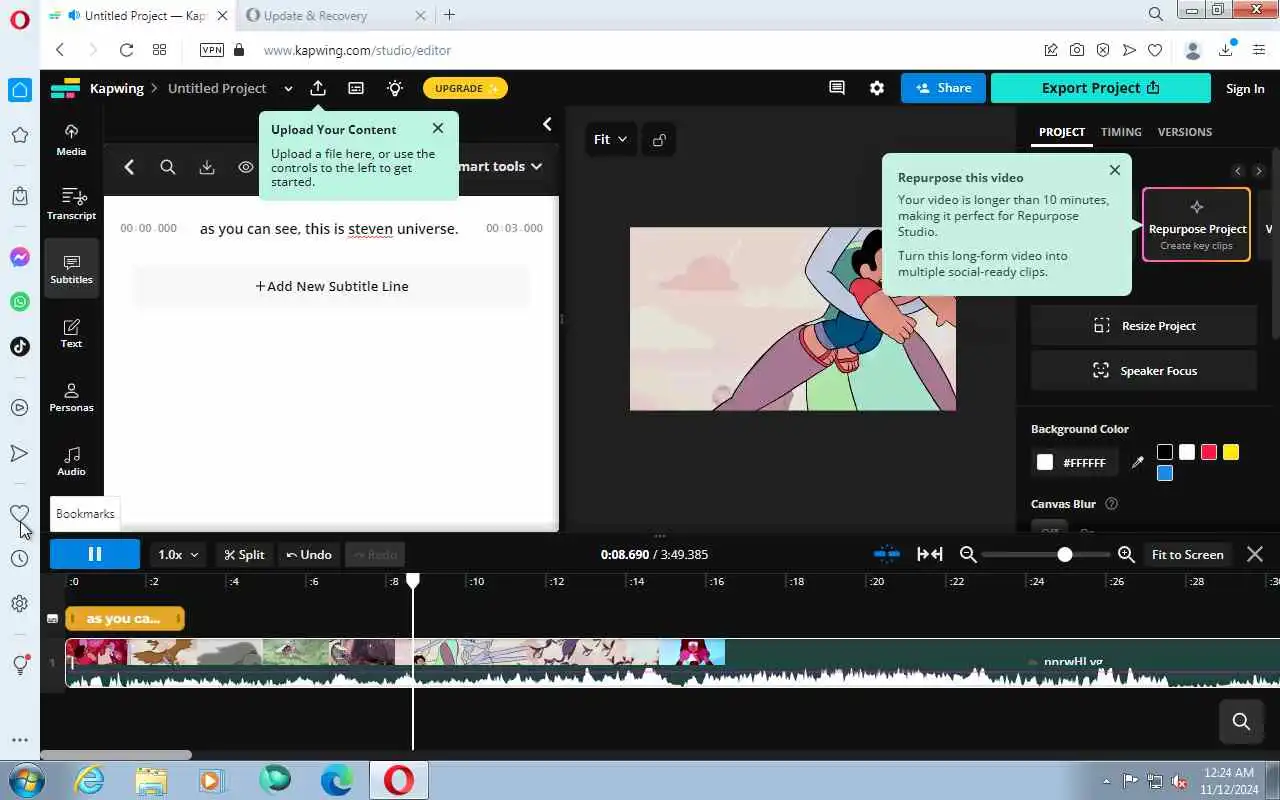The width and height of the screenshot is (1280, 800).
Task: Click the Canvas Blur help icon
Action: [1111, 504]
